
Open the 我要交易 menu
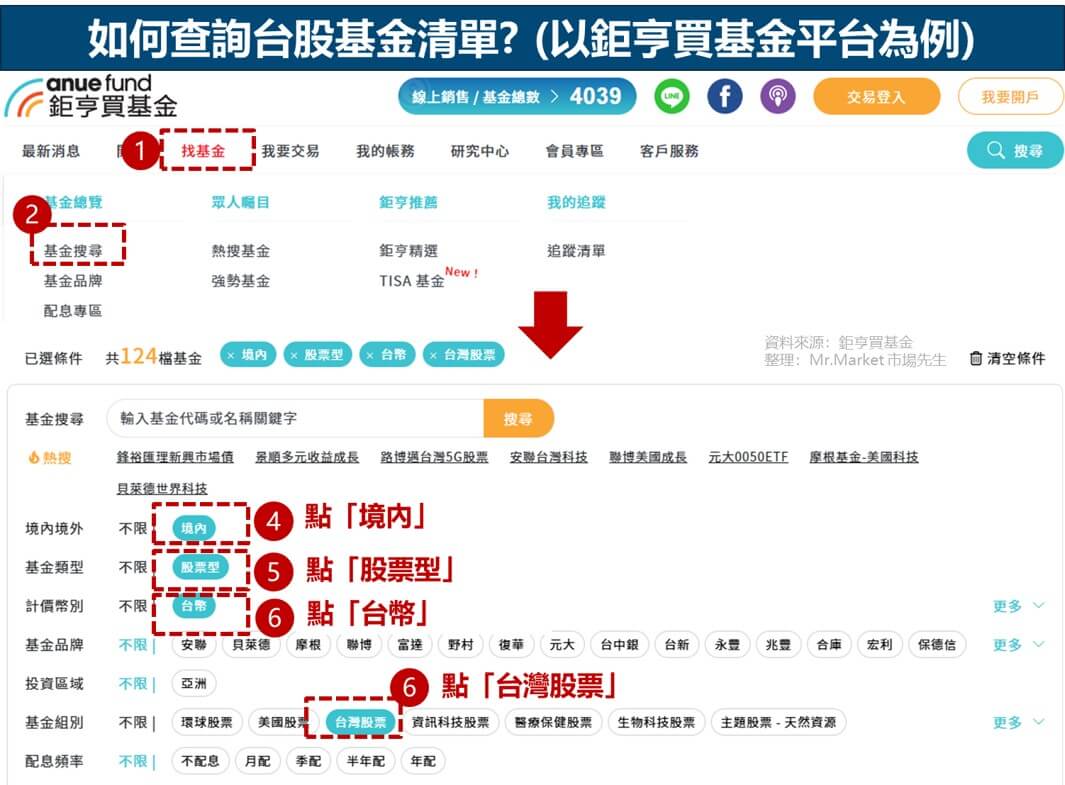[x=291, y=151]
